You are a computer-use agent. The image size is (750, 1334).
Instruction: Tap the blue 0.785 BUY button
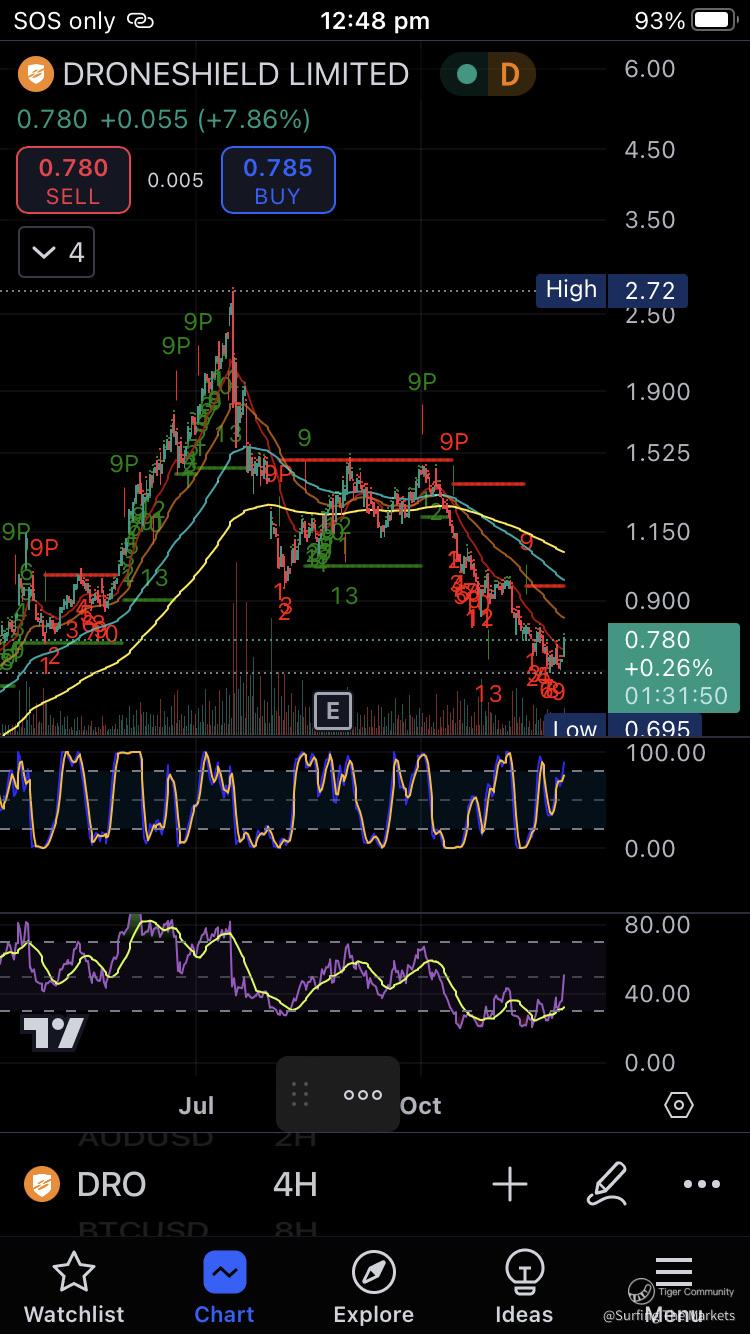click(x=278, y=180)
